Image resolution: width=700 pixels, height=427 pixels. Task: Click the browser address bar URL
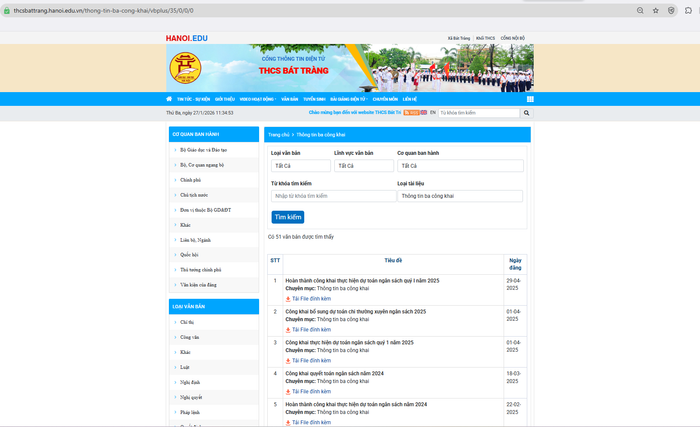point(104,11)
